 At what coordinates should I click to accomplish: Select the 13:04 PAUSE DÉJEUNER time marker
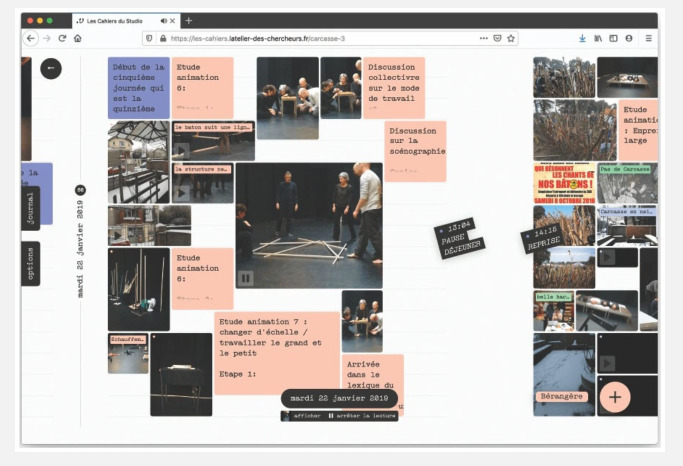point(459,238)
